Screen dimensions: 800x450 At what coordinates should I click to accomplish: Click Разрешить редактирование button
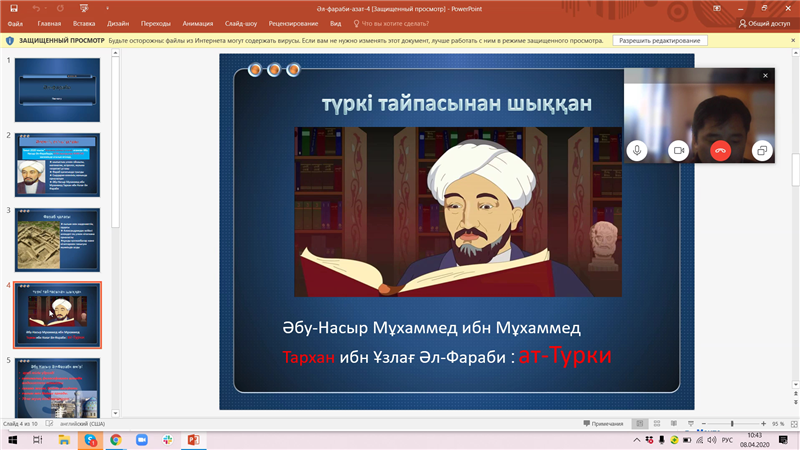[x=660, y=41]
